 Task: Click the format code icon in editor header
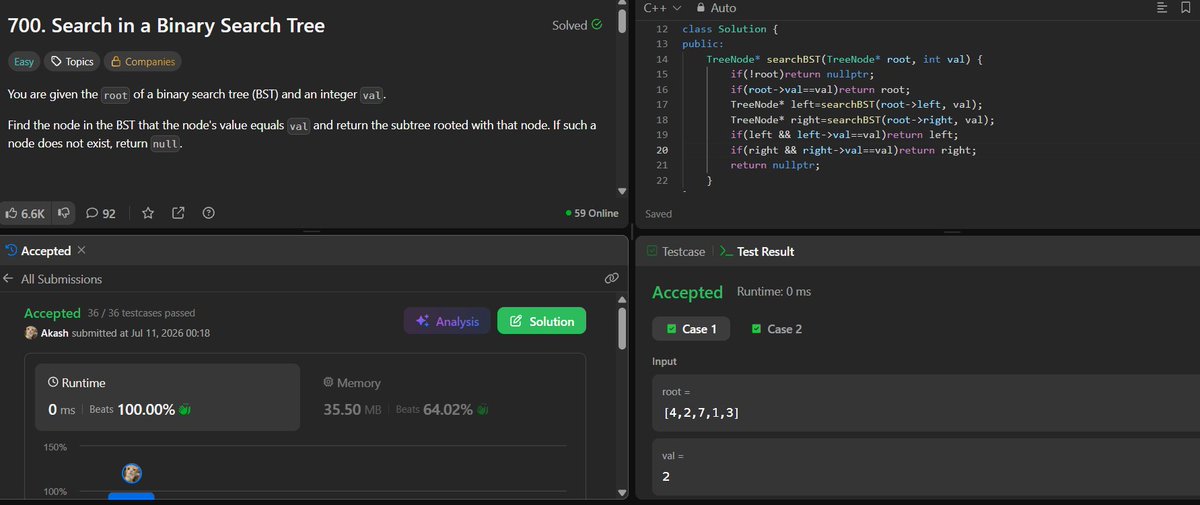pyautogui.click(x=1162, y=8)
